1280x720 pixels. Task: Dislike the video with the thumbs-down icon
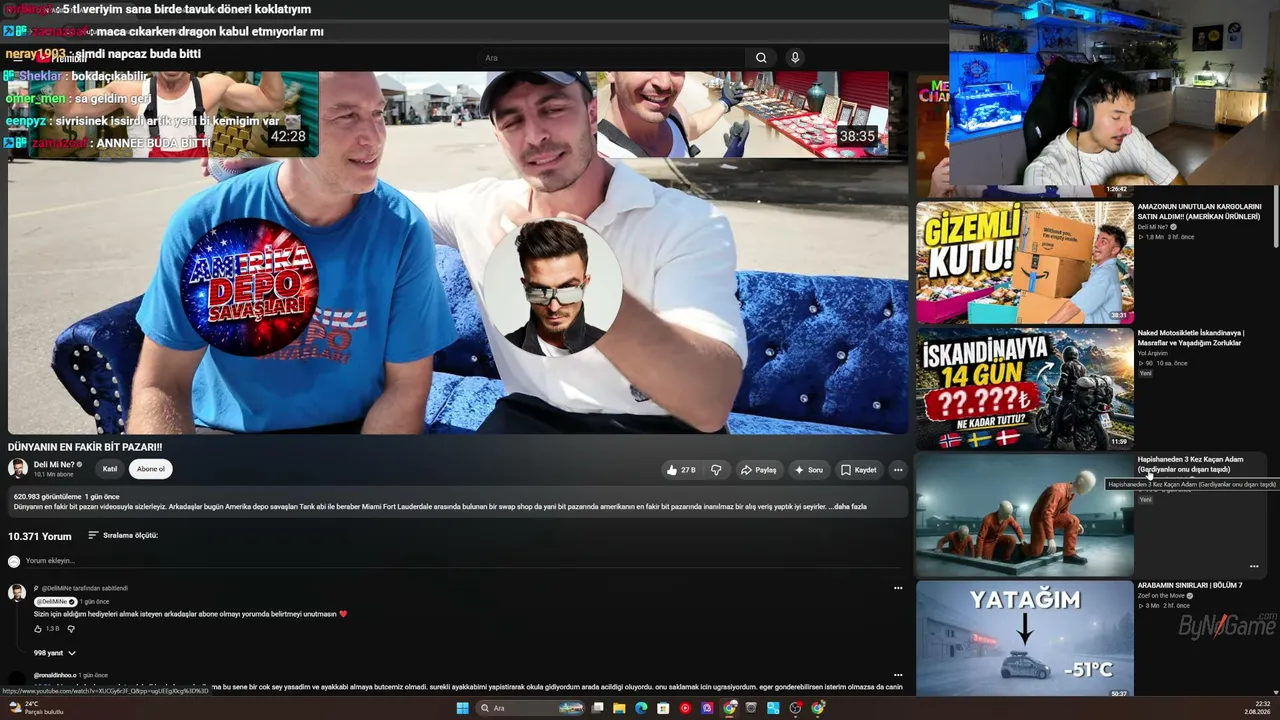(716, 470)
